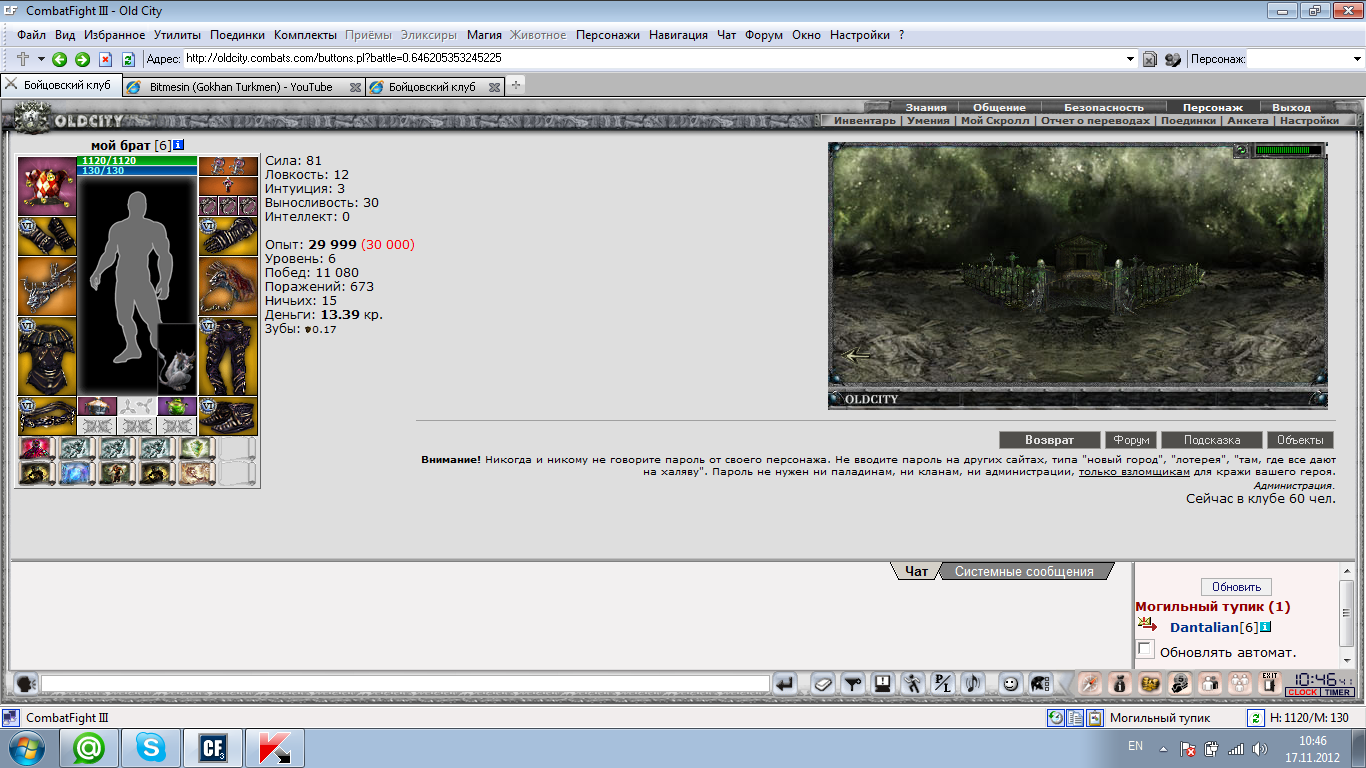Click the blue mana bar 130/130
The width and height of the screenshot is (1366, 768).
click(137, 170)
